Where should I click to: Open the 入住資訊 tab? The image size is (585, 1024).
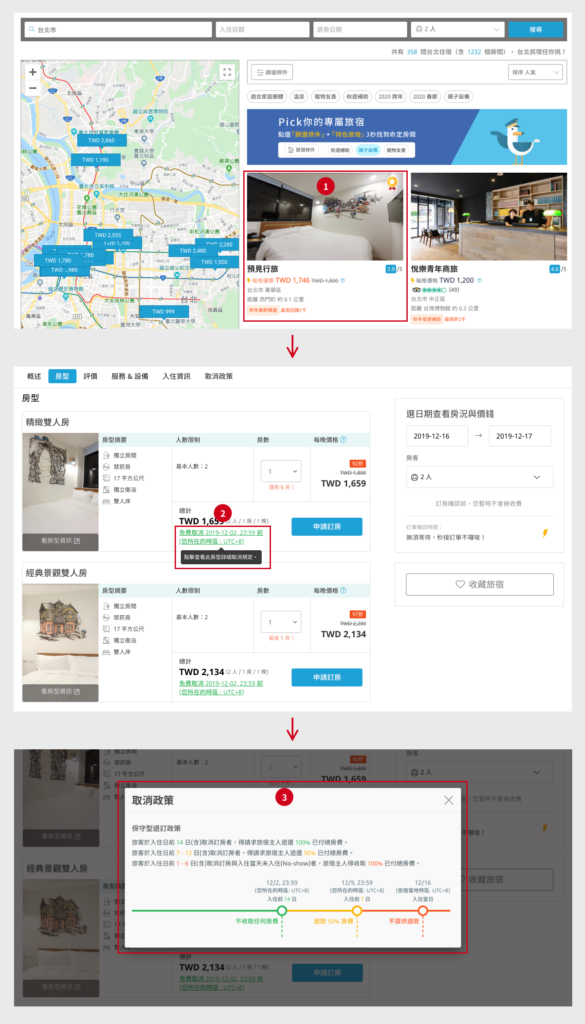pyautogui.click(x=176, y=376)
